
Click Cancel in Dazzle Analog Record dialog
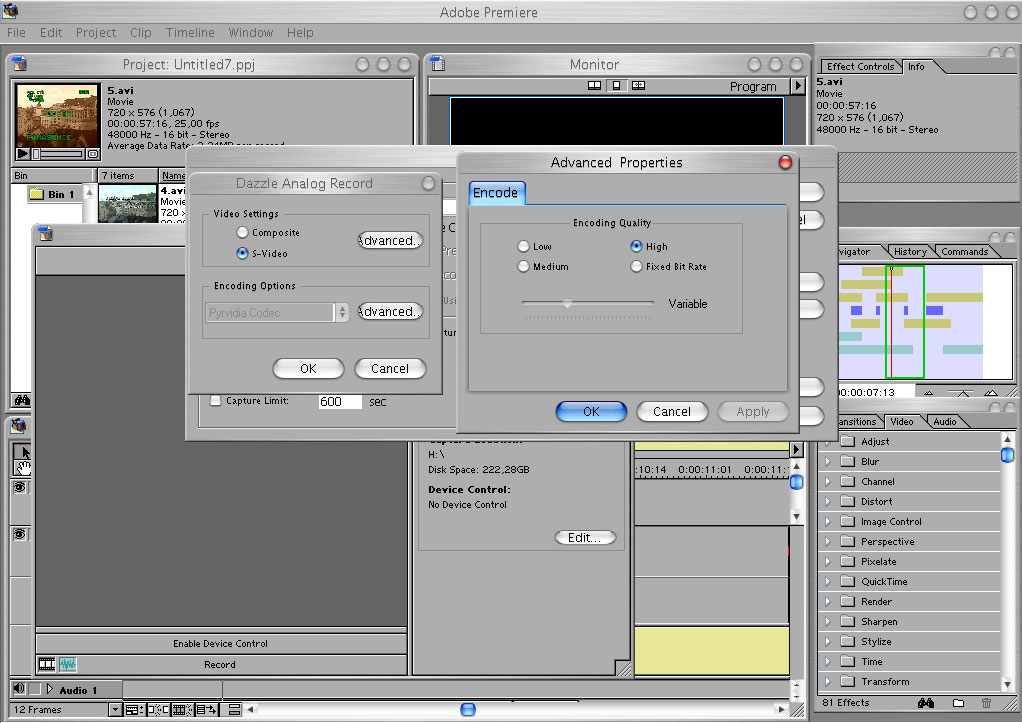[x=390, y=368]
